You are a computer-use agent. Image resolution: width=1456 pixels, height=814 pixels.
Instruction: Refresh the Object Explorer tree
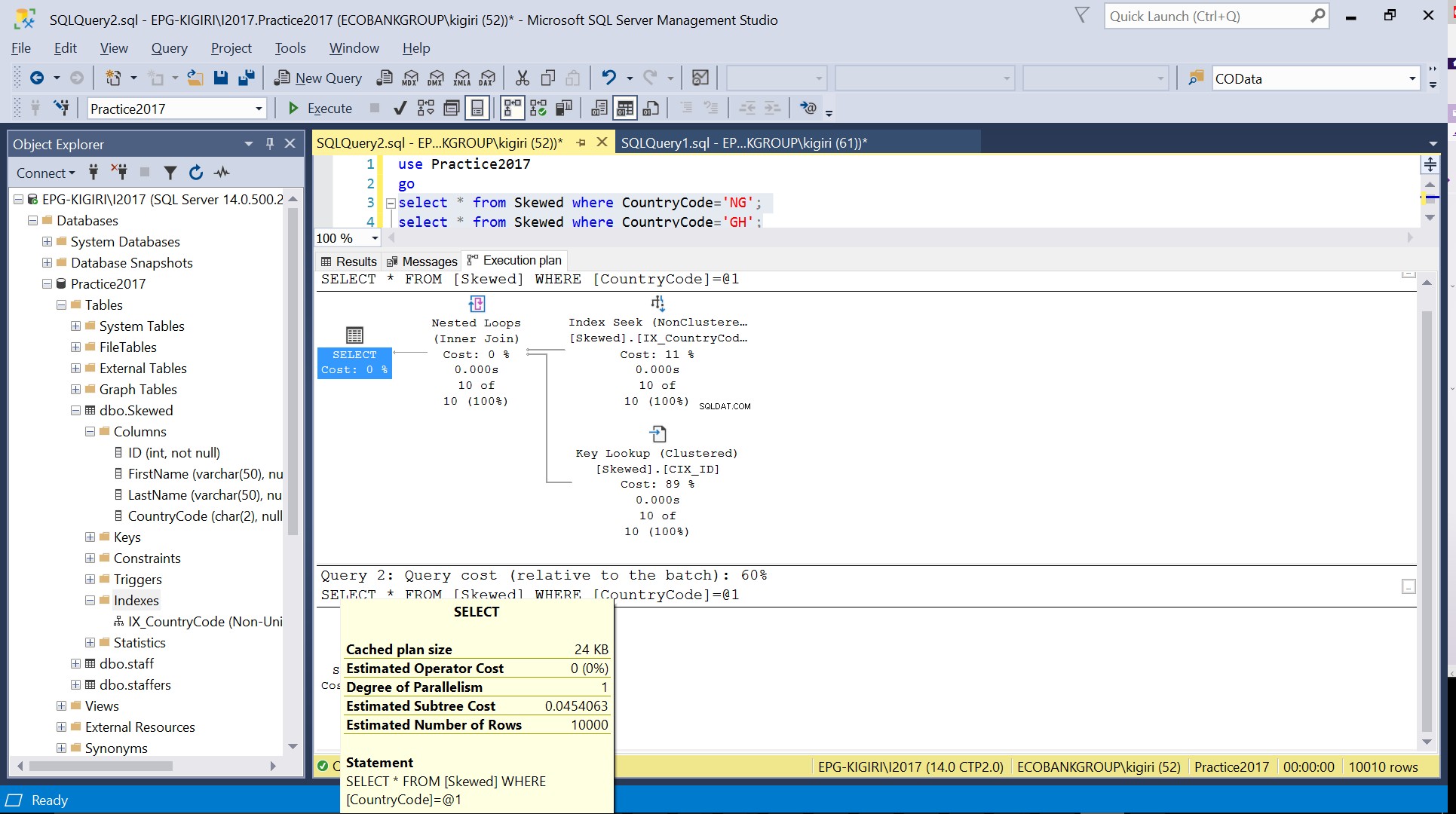[x=196, y=173]
